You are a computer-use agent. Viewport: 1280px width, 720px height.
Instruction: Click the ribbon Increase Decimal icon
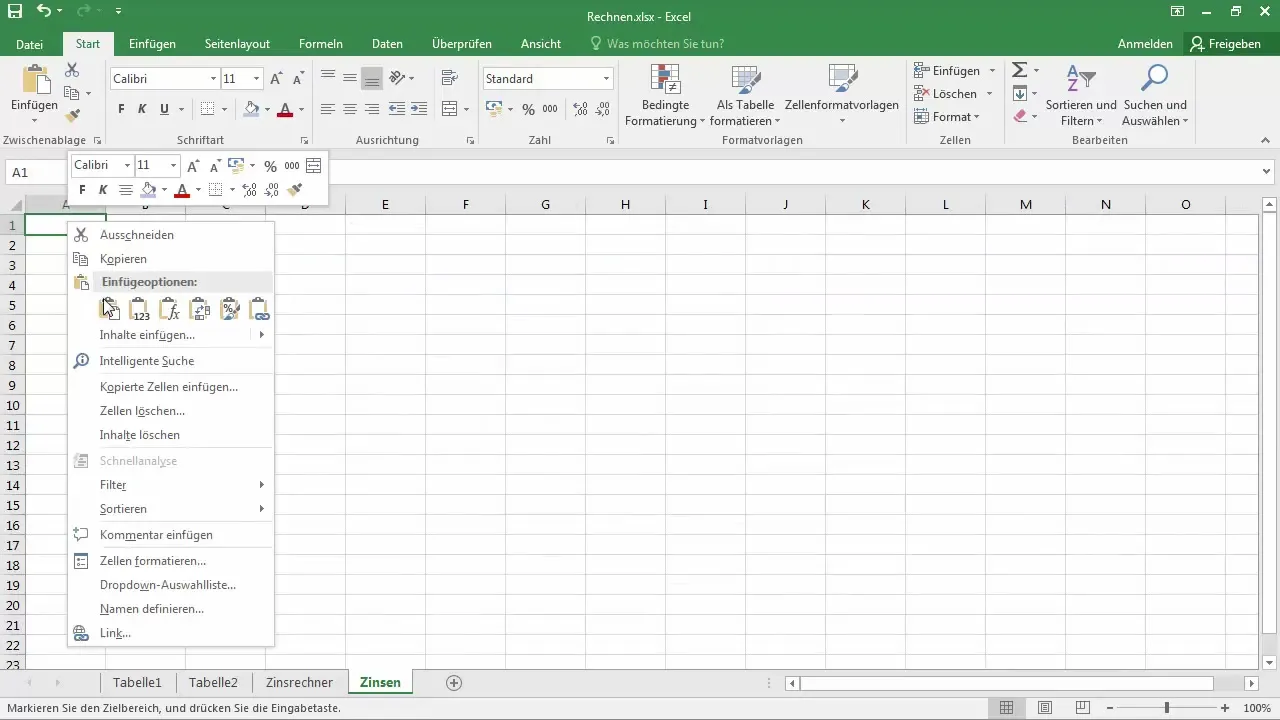point(579,109)
